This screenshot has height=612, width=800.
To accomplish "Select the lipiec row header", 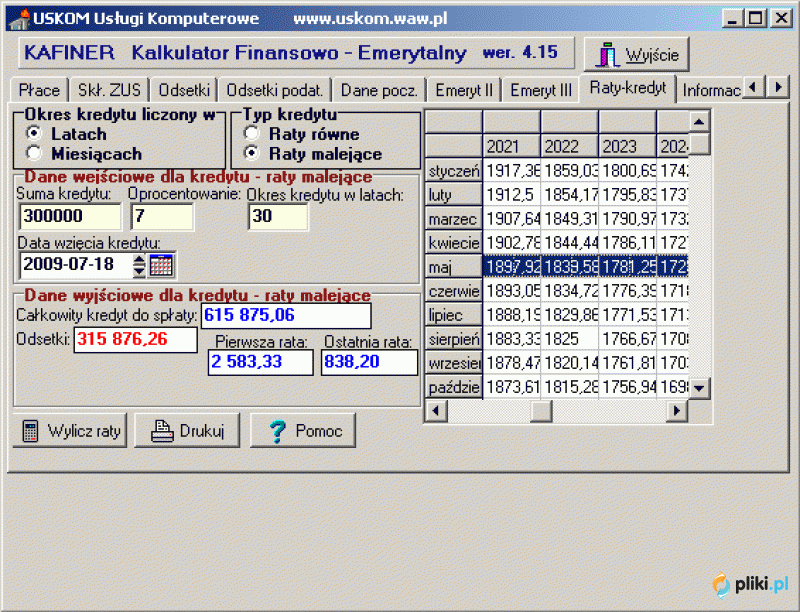I will pyautogui.click(x=454, y=315).
